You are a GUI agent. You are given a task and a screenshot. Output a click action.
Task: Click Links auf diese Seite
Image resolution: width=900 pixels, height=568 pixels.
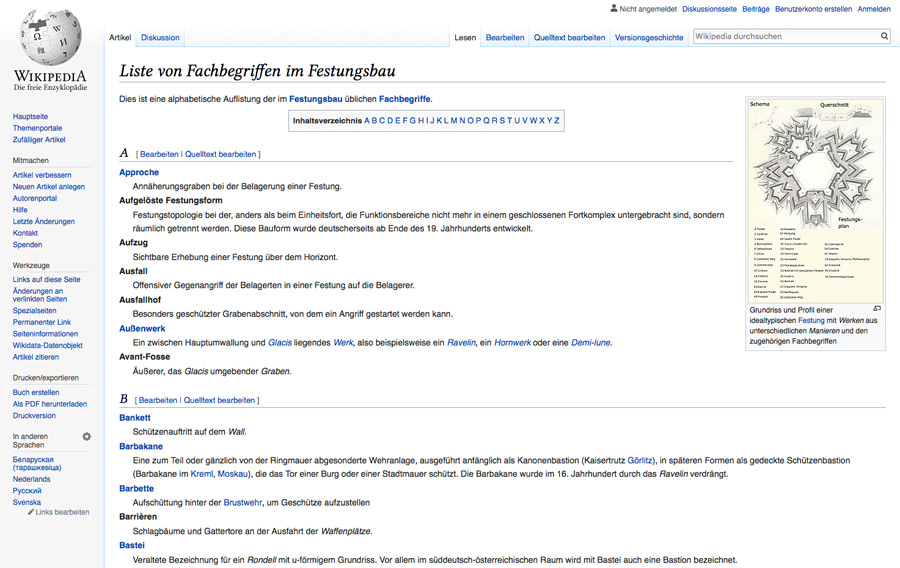[x=46, y=279]
